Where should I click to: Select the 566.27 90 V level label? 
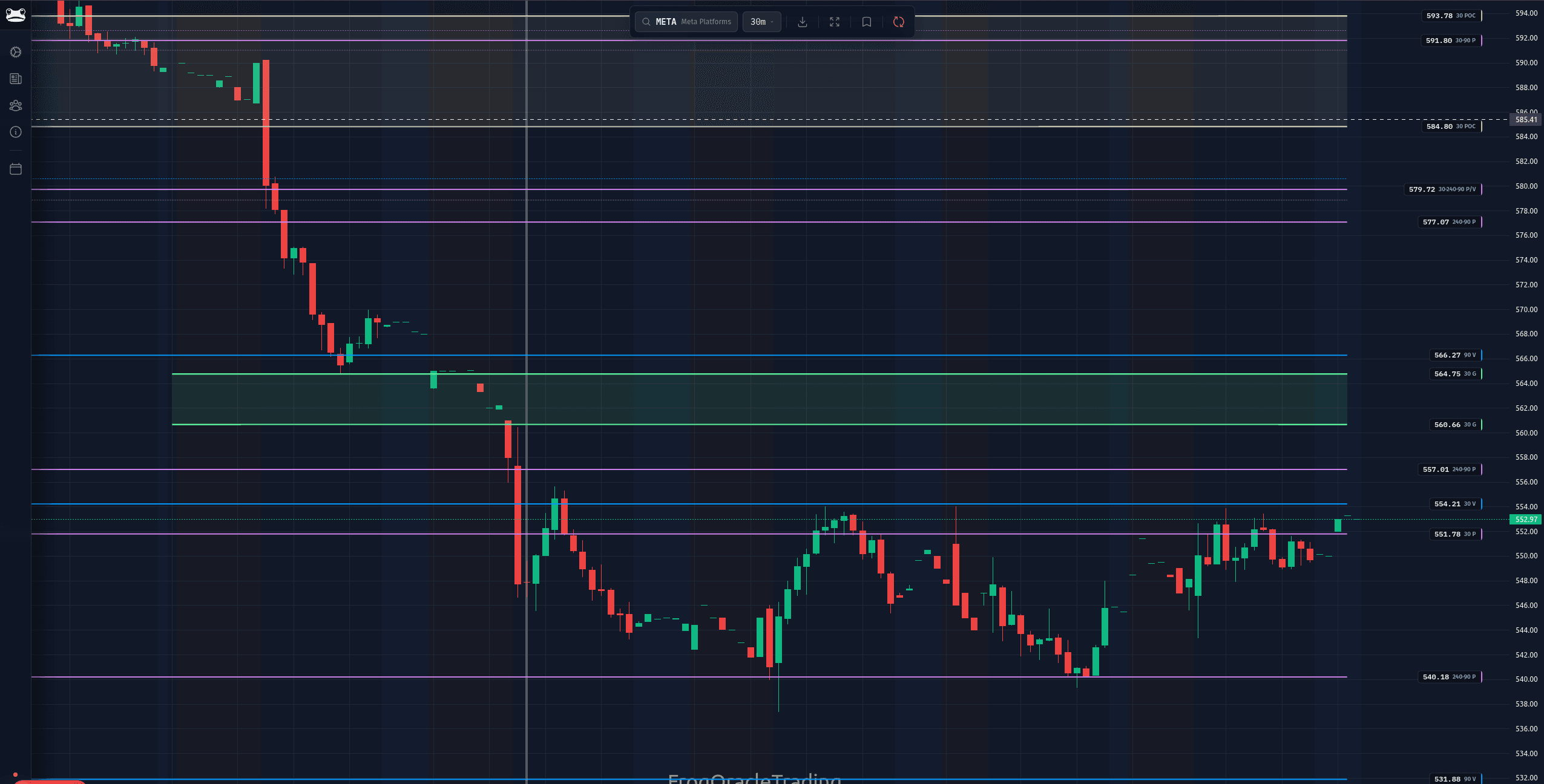1455,355
